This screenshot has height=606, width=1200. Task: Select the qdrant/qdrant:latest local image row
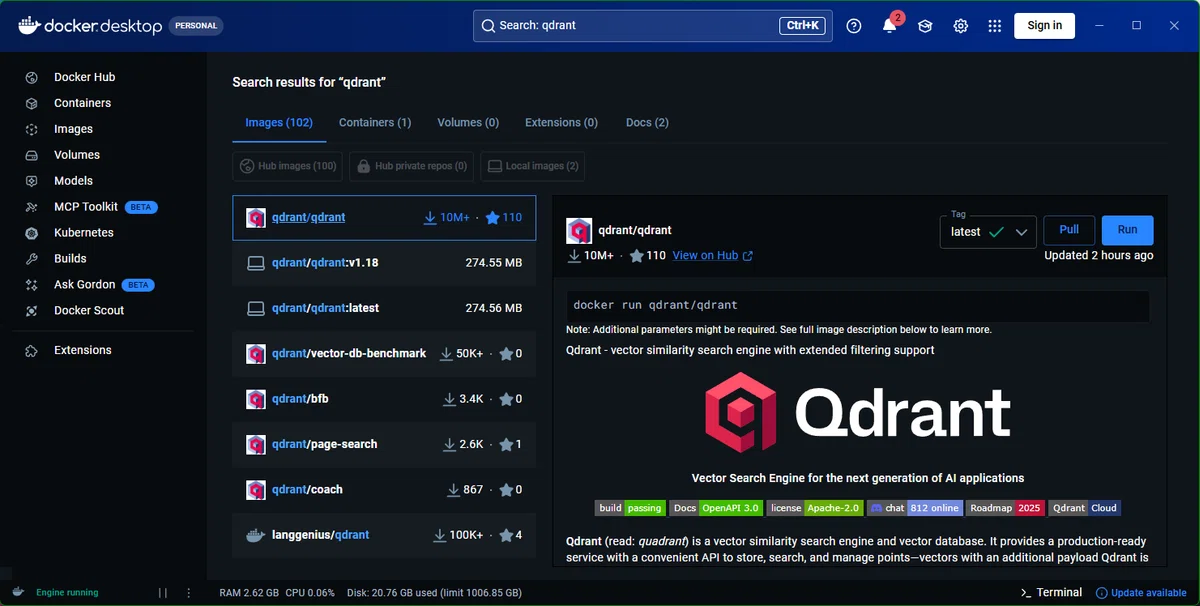click(384, 308)
